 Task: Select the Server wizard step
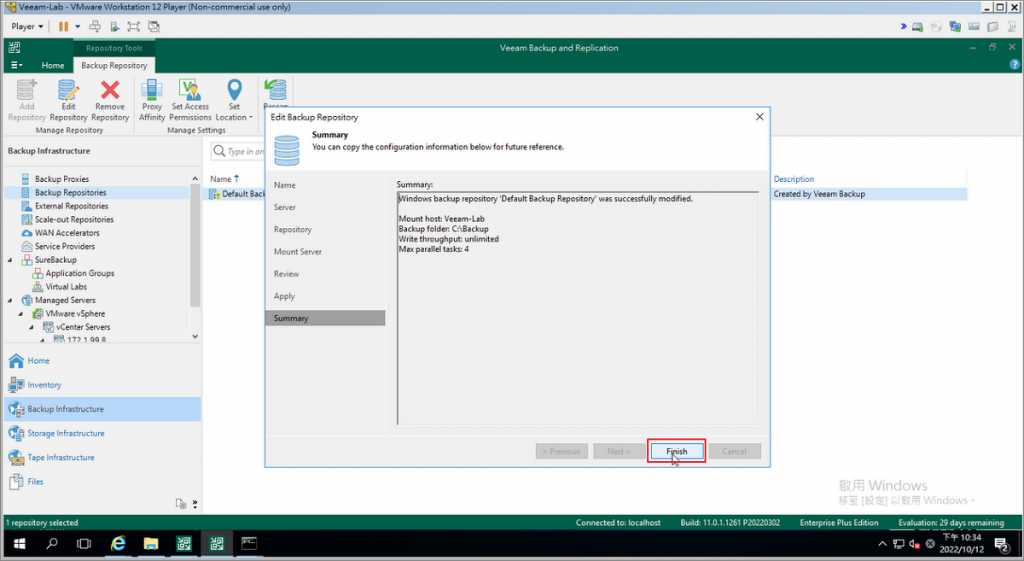(x=285, y=208)
